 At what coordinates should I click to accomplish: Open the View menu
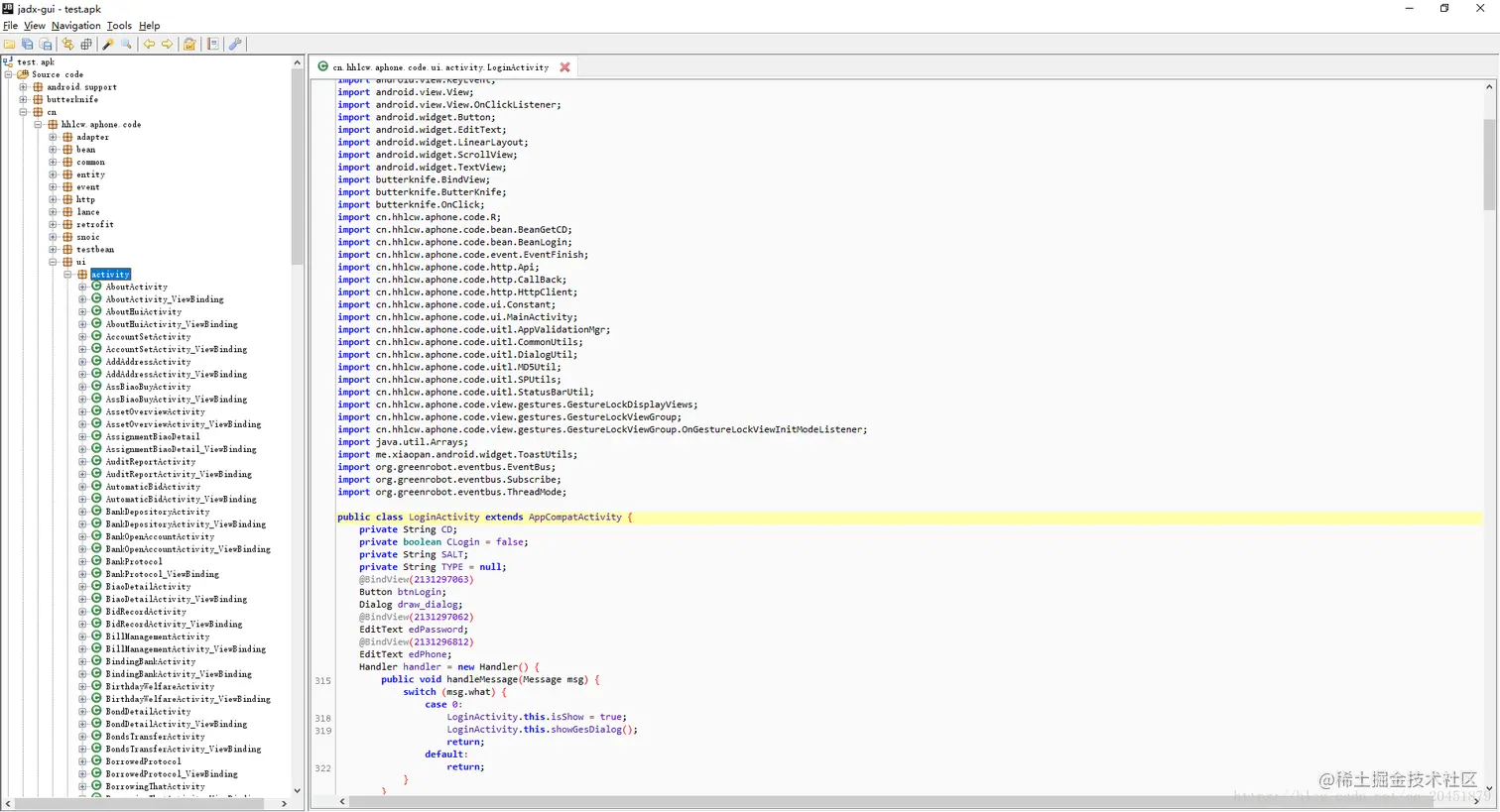[35, 26]
